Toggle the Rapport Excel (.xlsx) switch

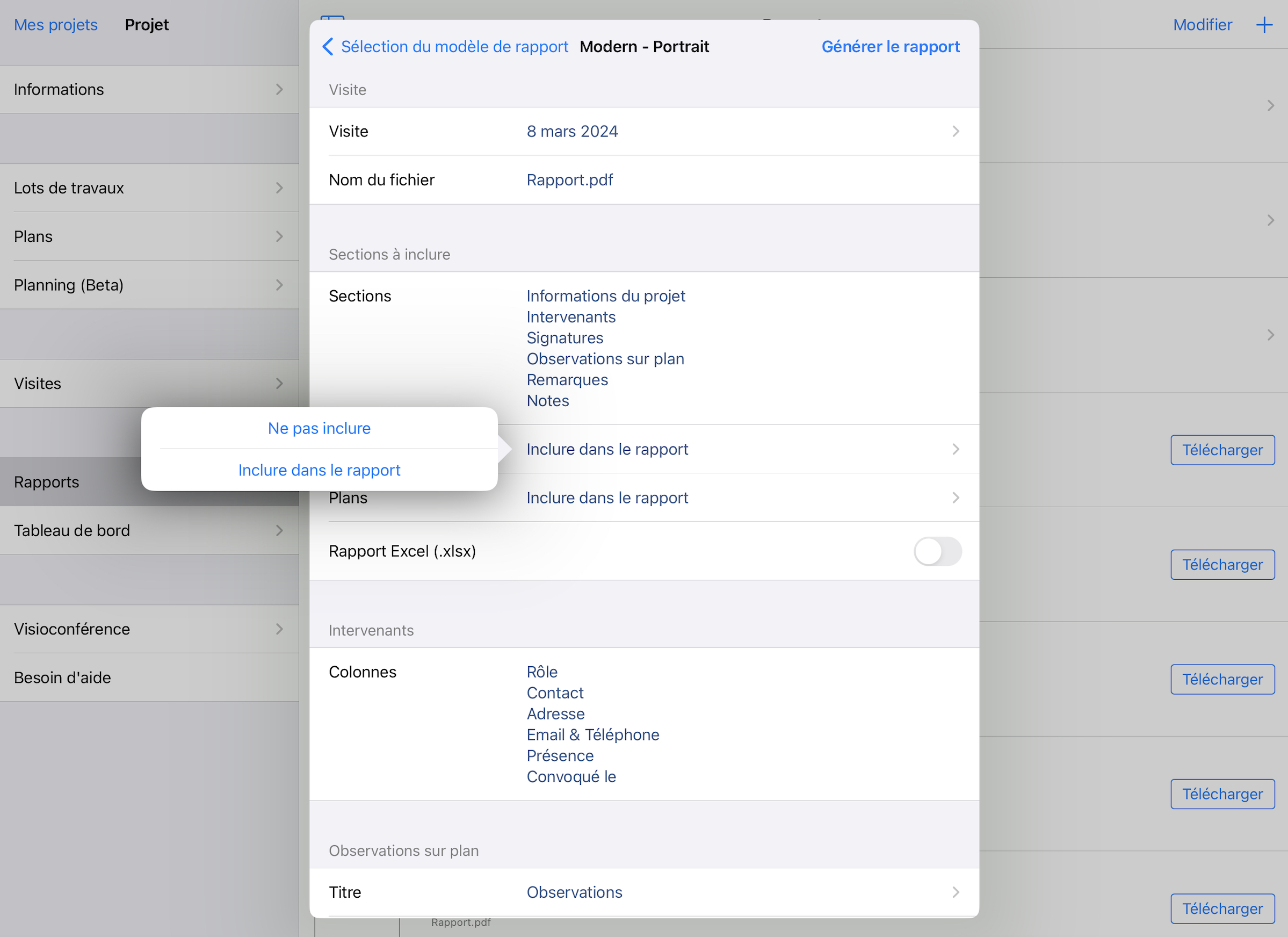click(937, 551)
